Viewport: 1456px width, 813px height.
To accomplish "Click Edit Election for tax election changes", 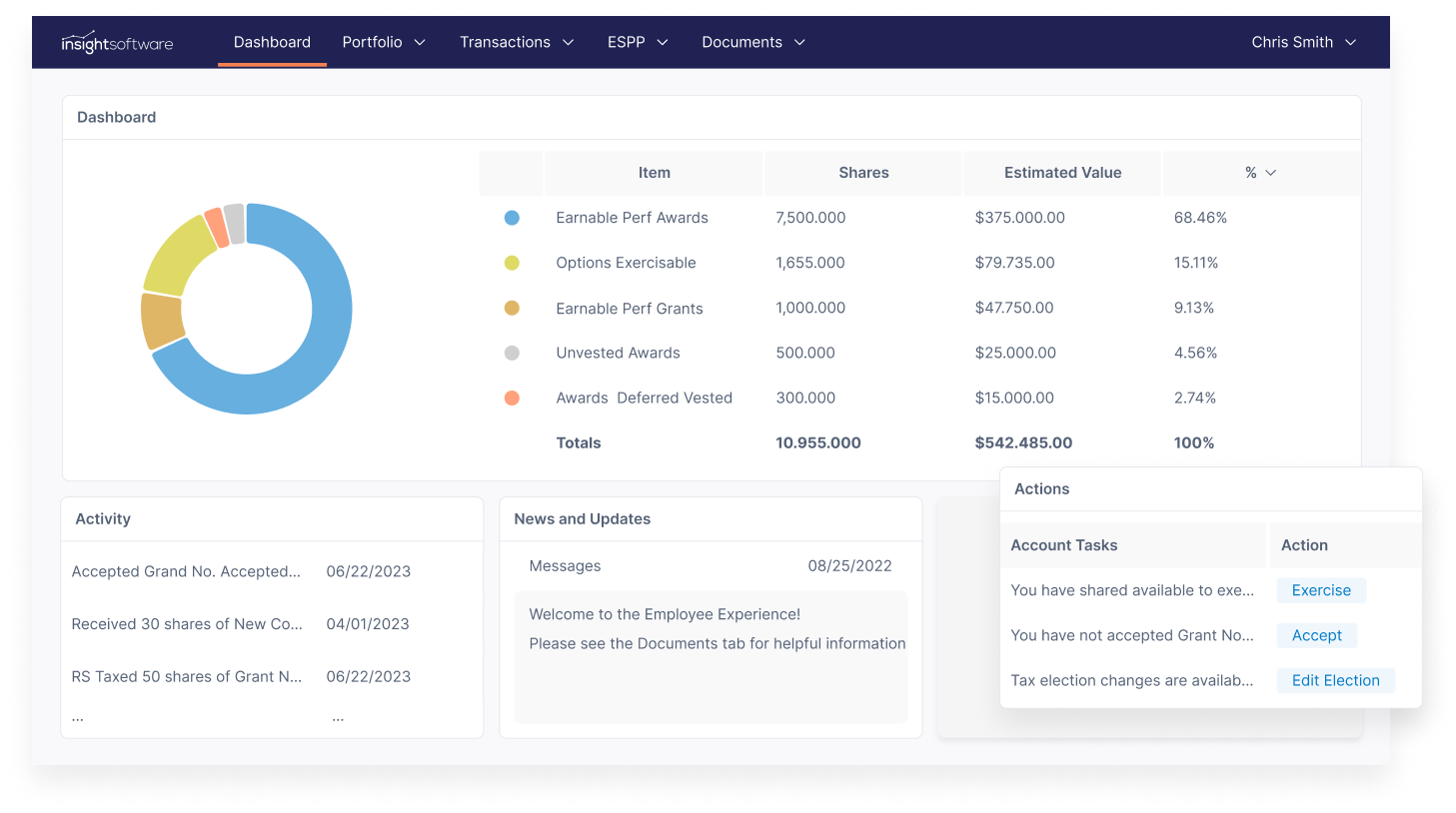I will tap(1335, 680).
